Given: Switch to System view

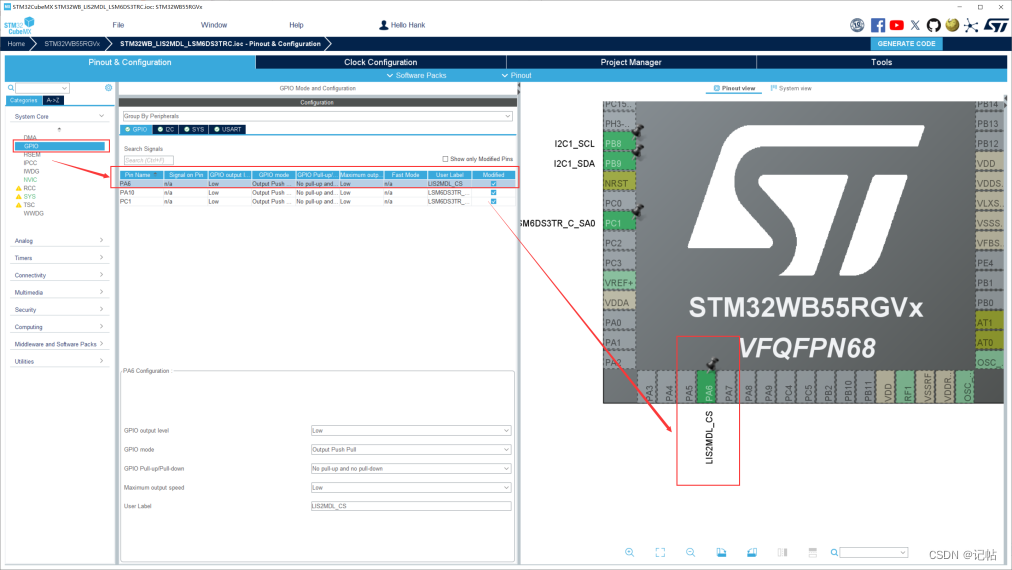Looking at the screenshot, I should 791,88.
